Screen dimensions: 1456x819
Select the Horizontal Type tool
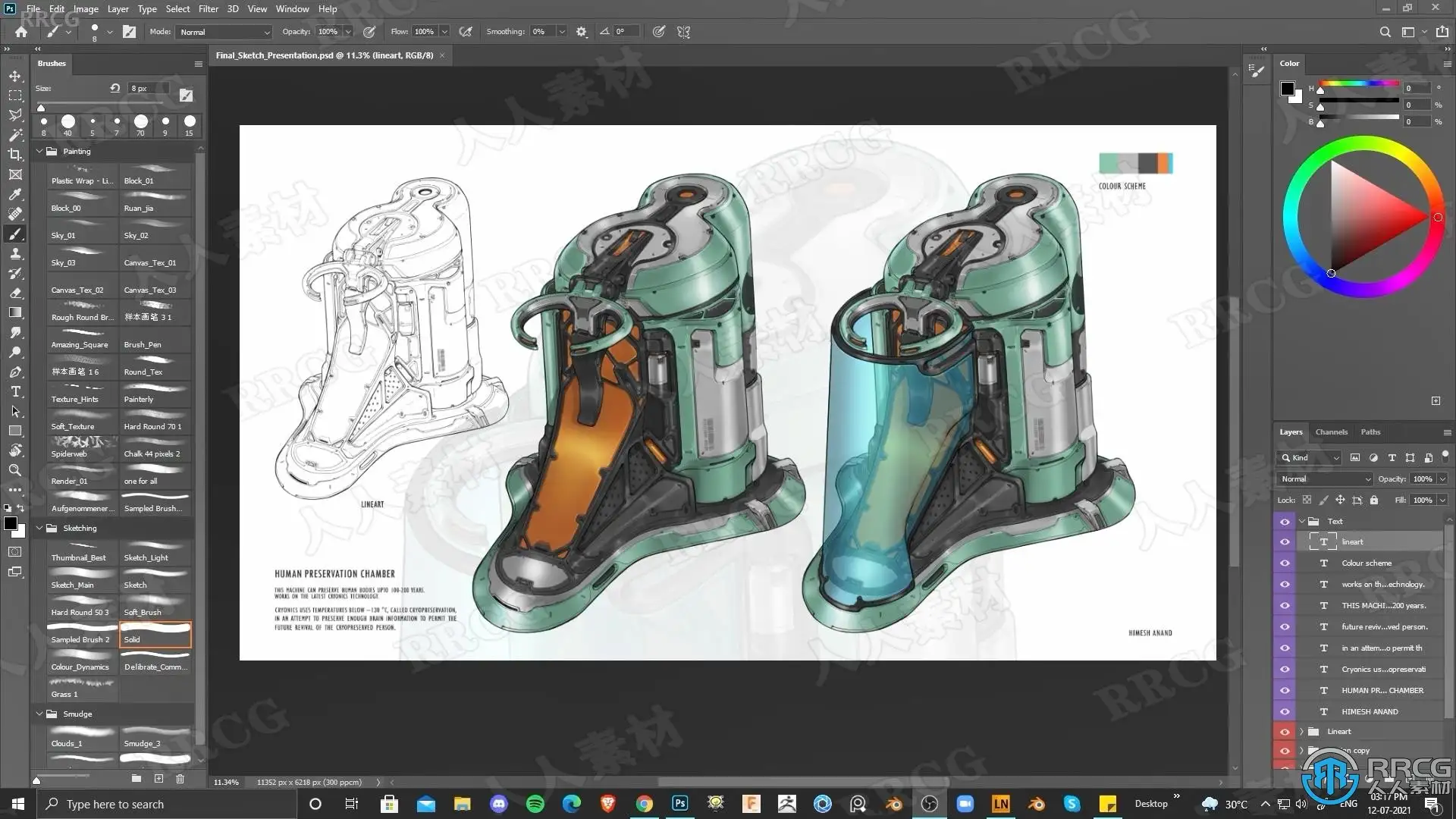point(15,391)
